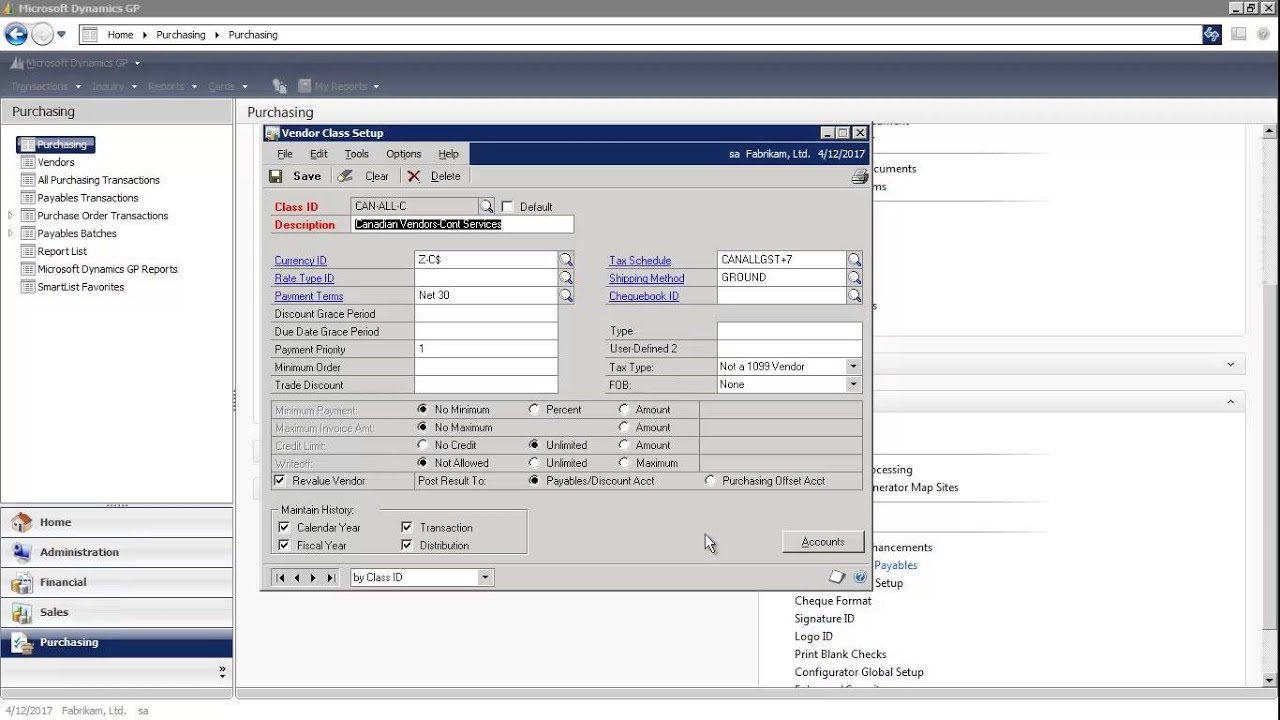Screen dimensions: 1280x720
Task: Go to first record browse button
Action: click(281, 577)
